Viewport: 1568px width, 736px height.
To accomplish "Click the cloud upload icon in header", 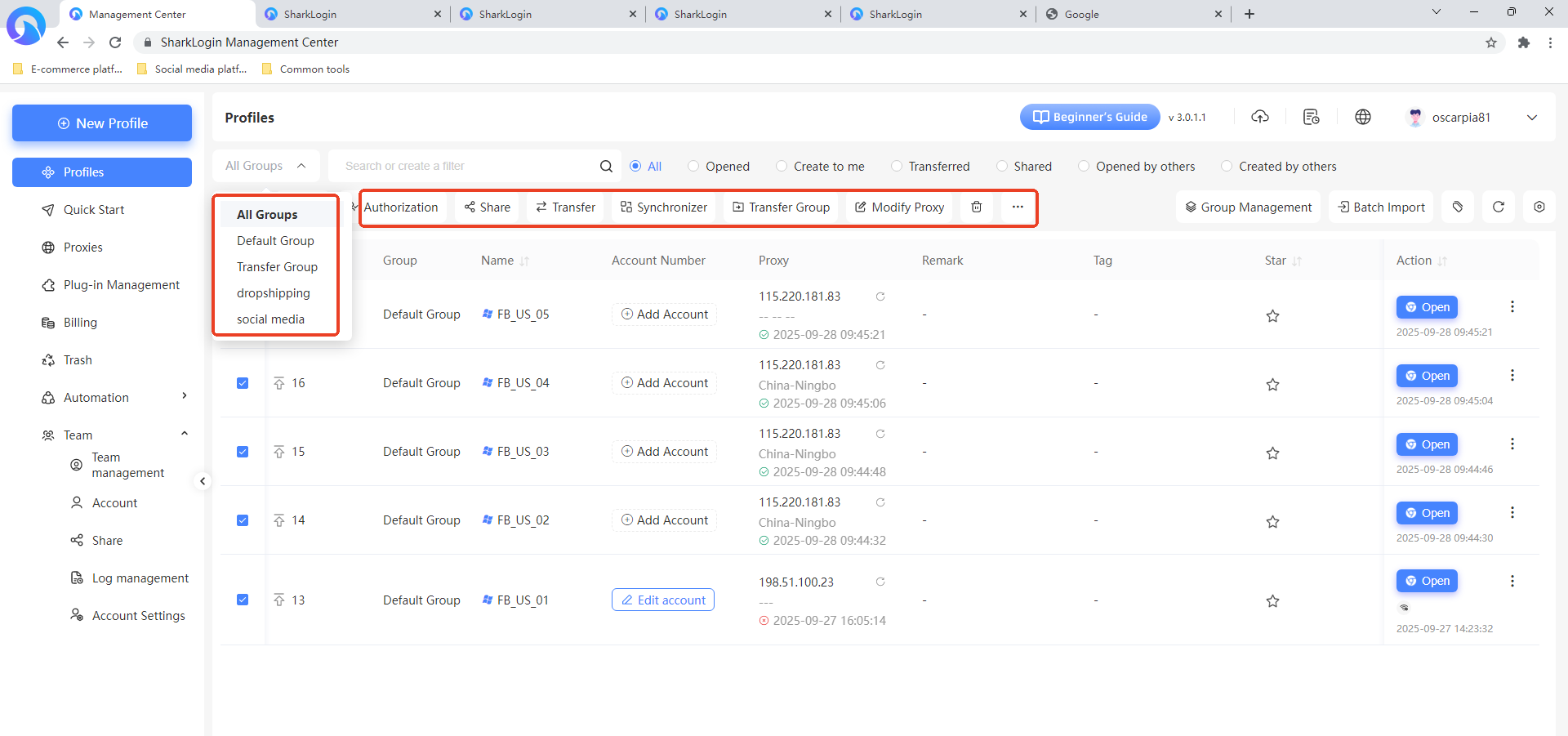I will click(x=1260, y=118).
